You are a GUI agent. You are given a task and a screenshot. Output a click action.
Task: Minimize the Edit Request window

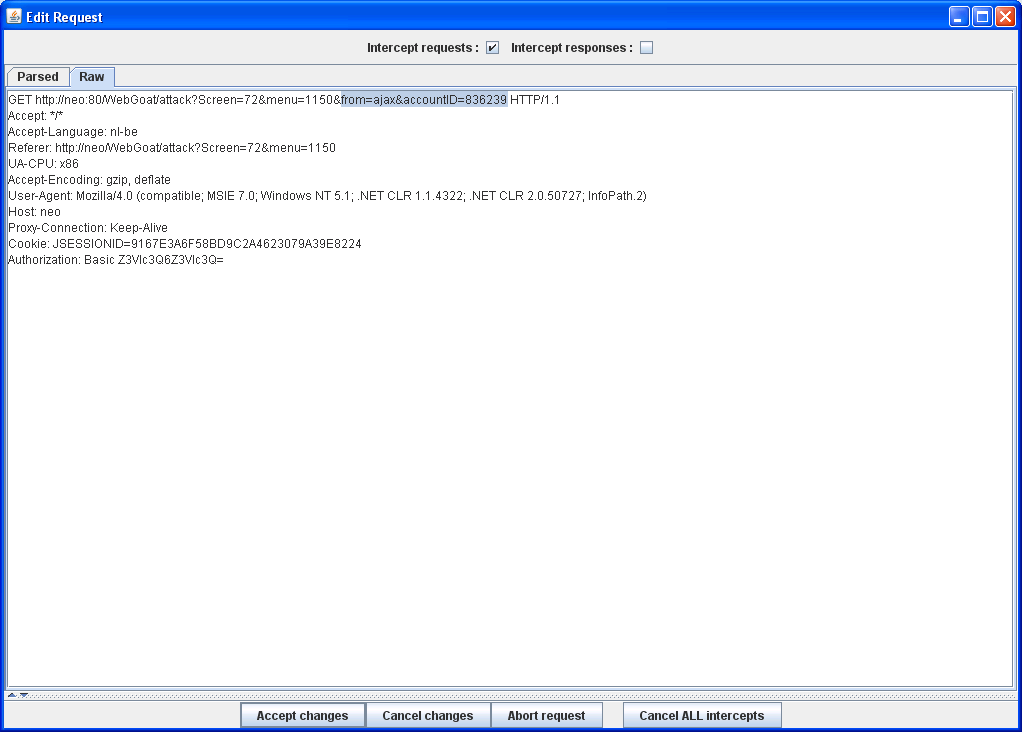959,16
